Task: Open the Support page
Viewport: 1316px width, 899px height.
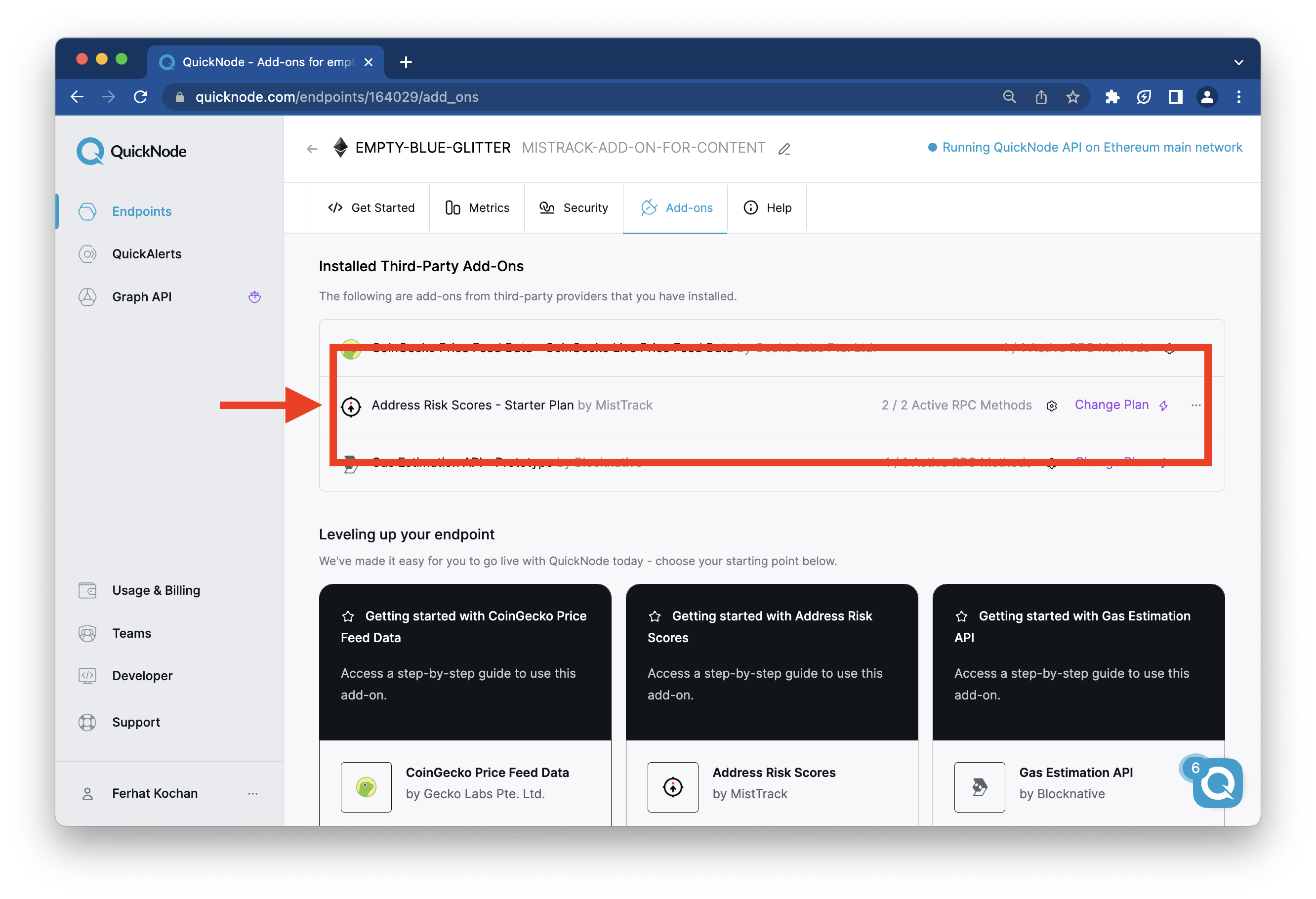Action: point(136,722)
